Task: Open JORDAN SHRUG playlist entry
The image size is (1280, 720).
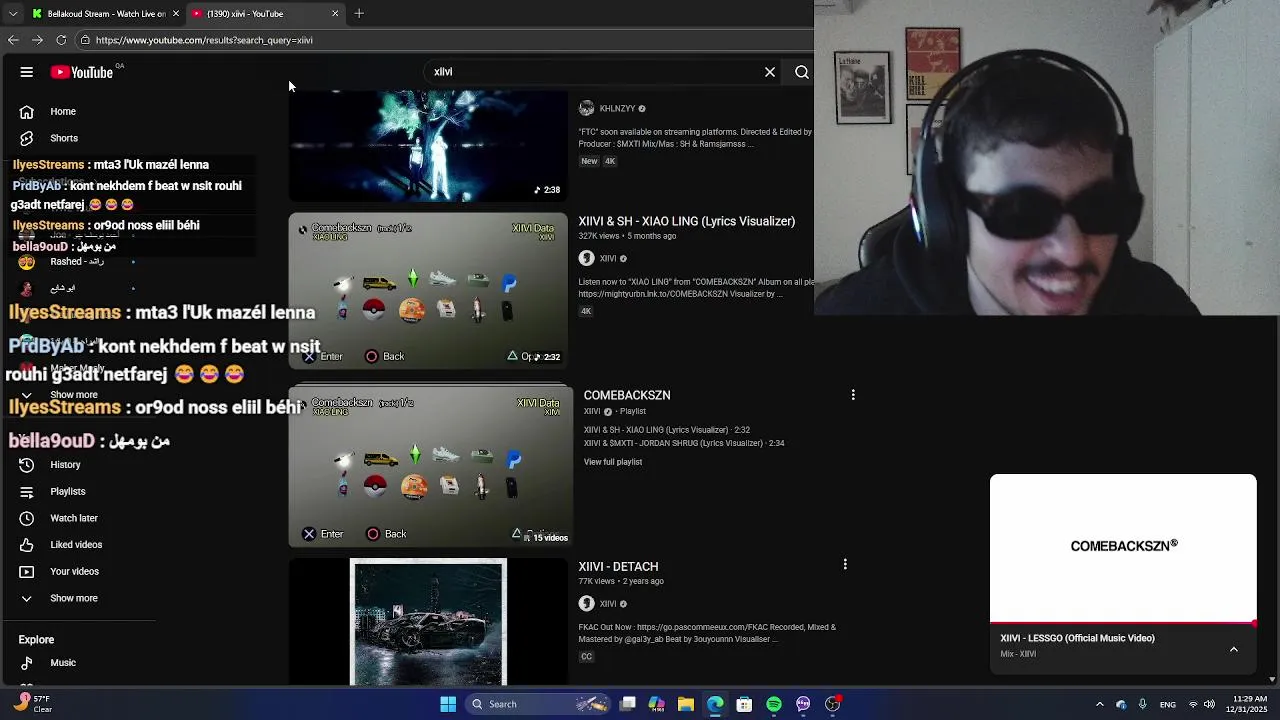Action: tap(684, 443)
